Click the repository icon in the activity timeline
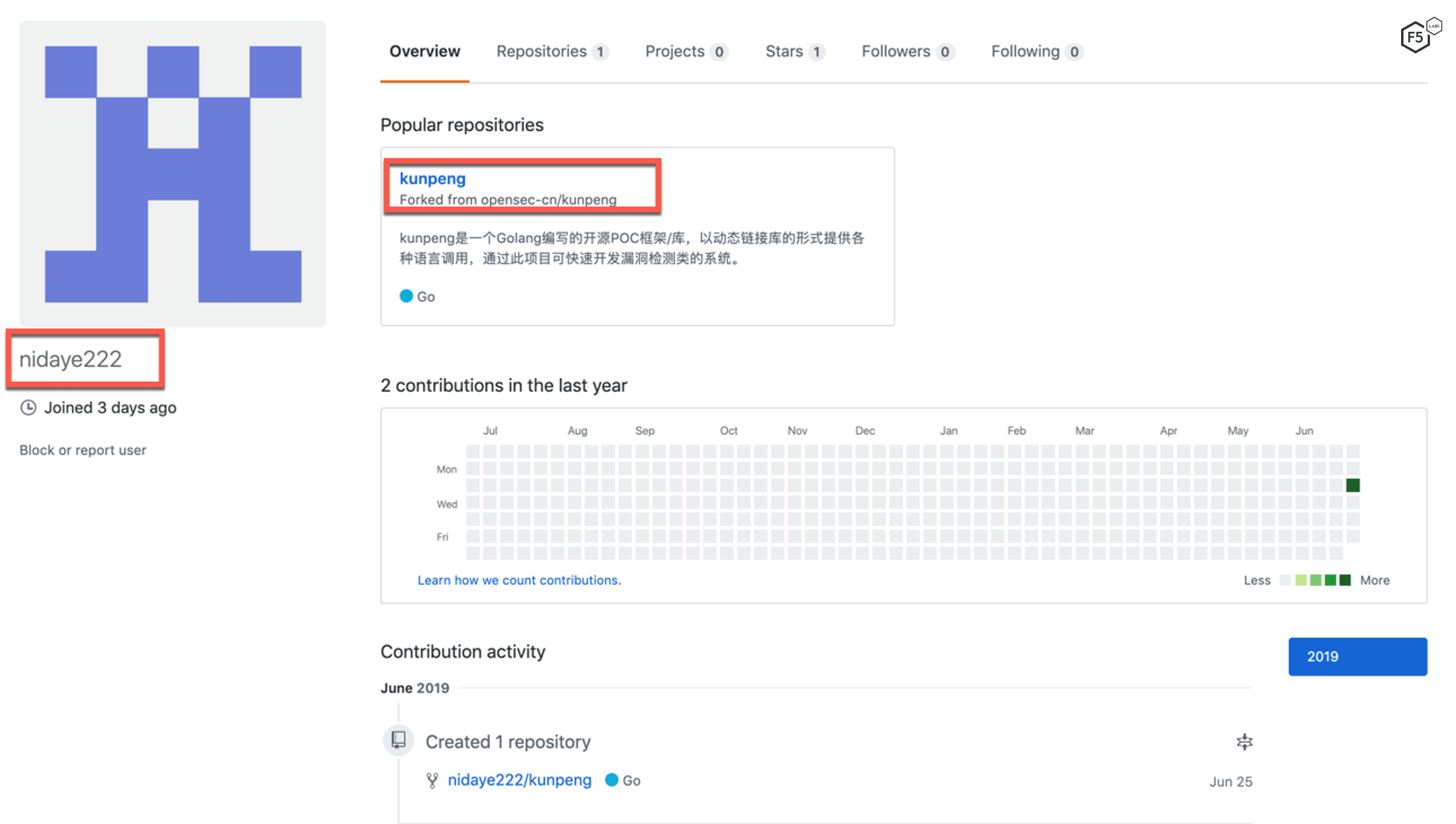 398,739
